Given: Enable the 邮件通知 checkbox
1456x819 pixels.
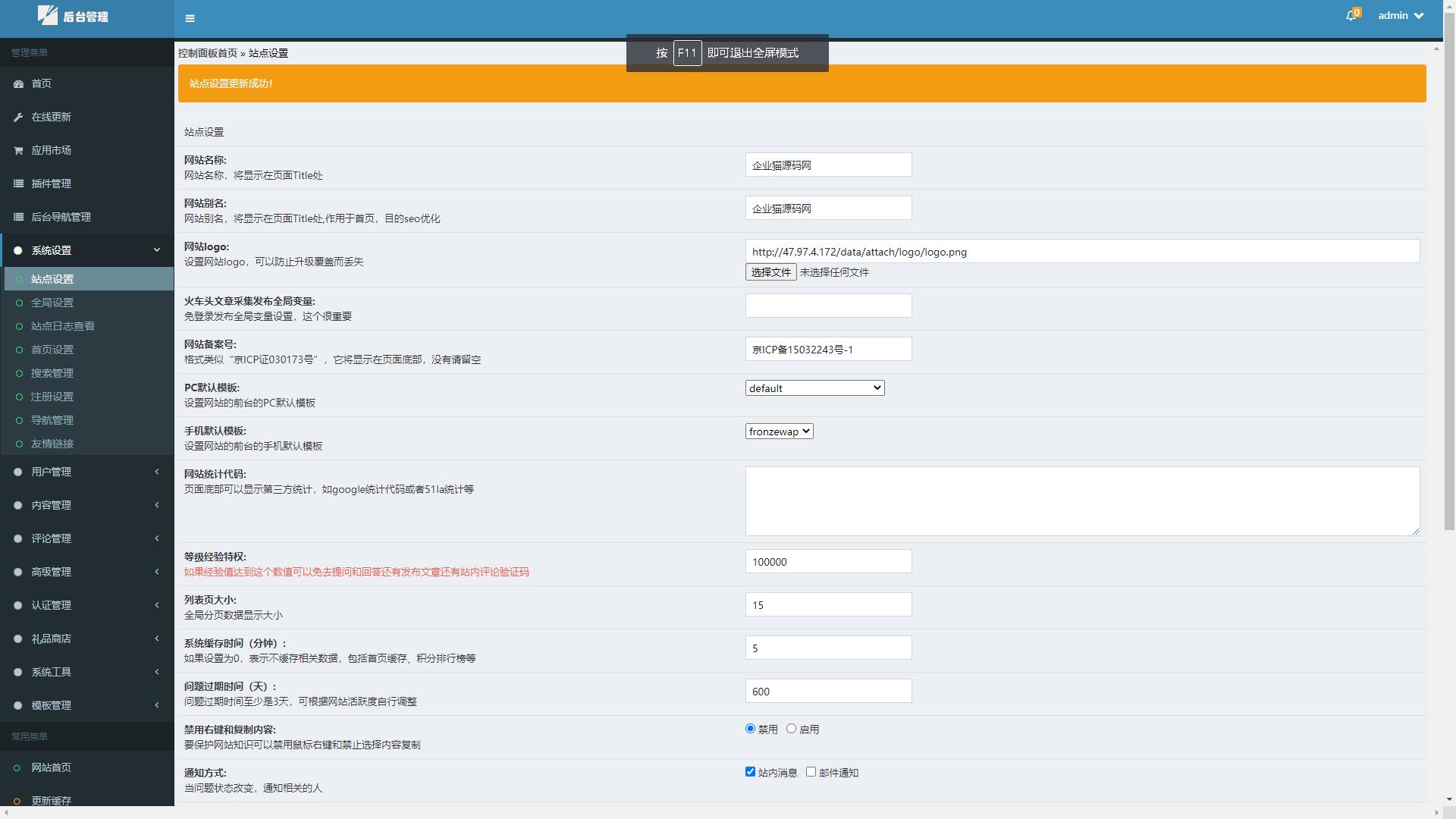Looking at the screenshot, I should tap(811, 772).
